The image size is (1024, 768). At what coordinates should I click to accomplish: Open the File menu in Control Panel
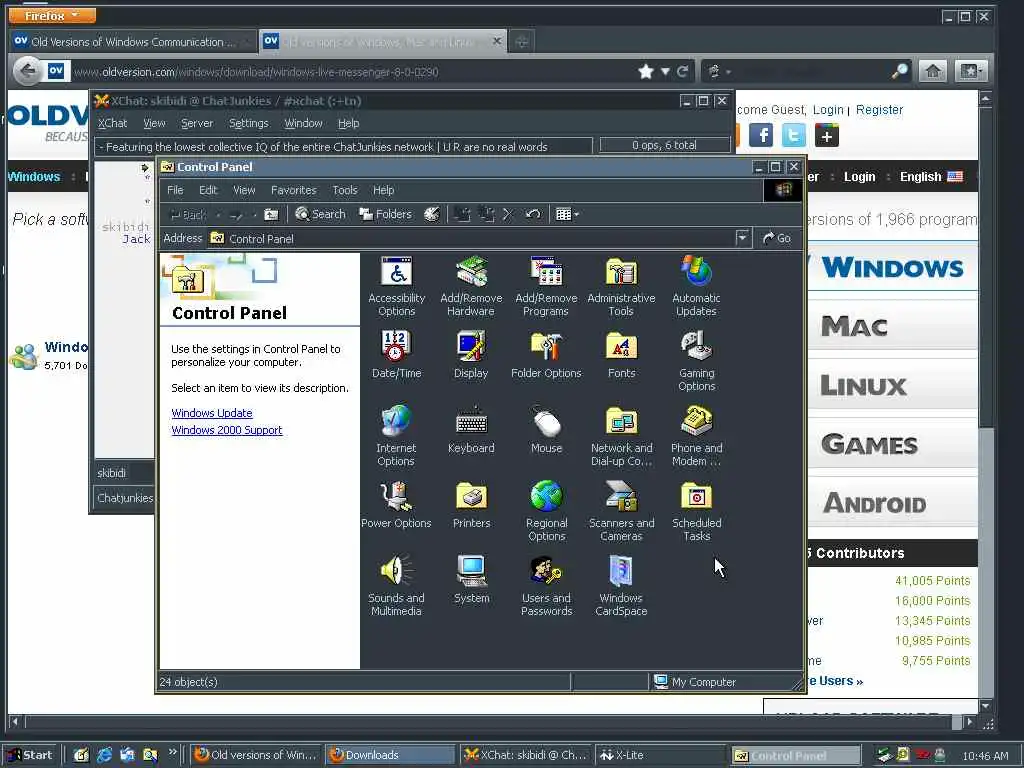click(175, 190)
